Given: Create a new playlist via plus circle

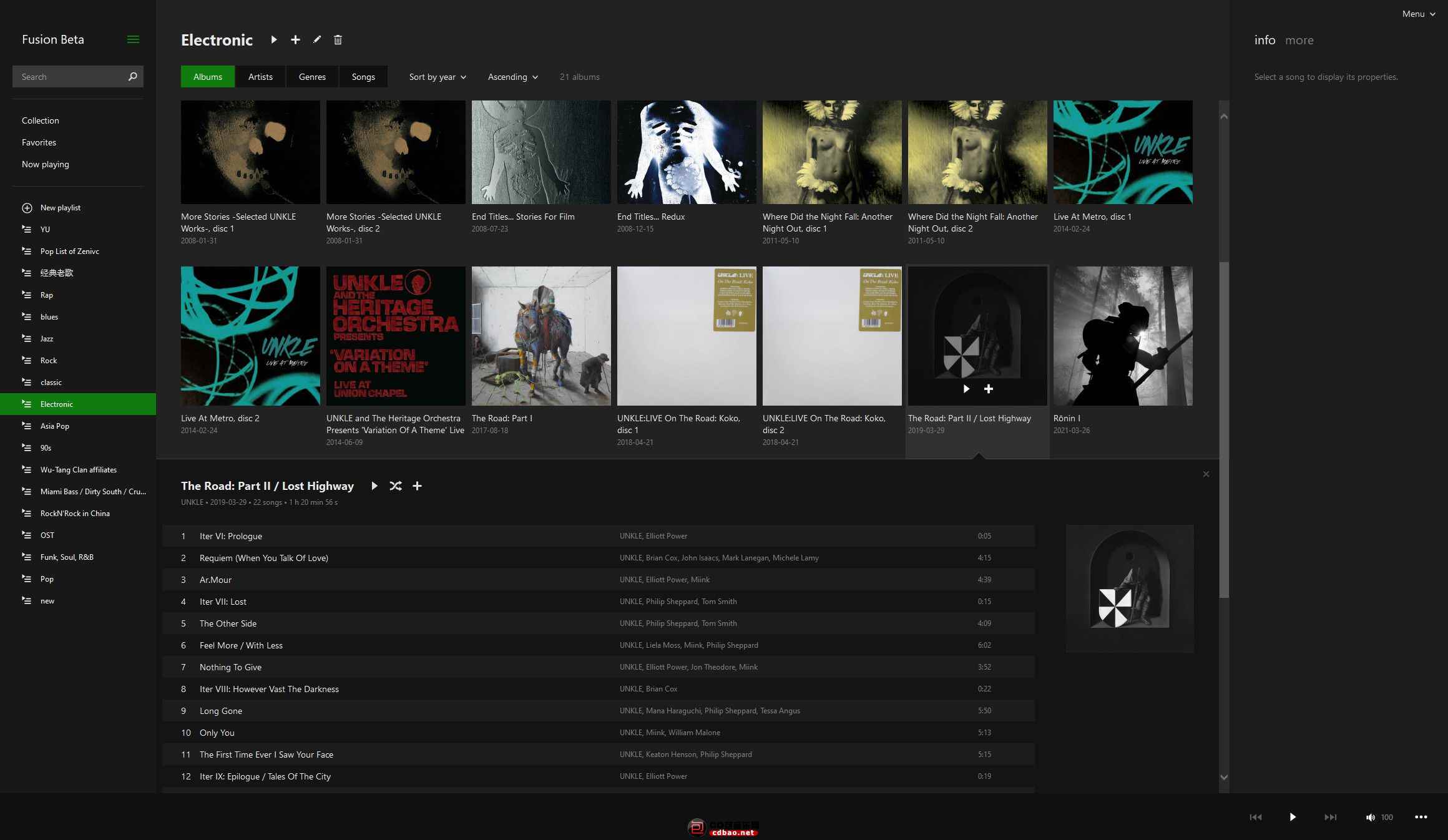Looking at the screenshot, I should point(27,208).
